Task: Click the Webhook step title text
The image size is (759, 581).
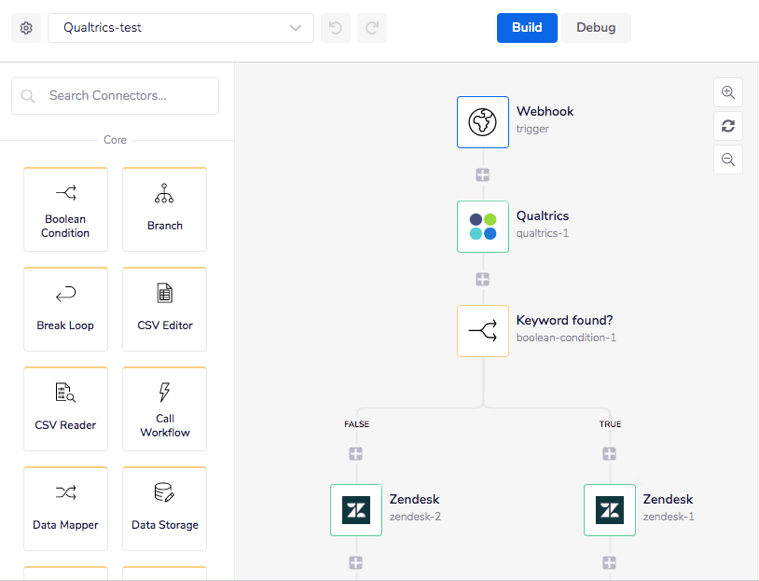Action: click(x=545, y=111)
